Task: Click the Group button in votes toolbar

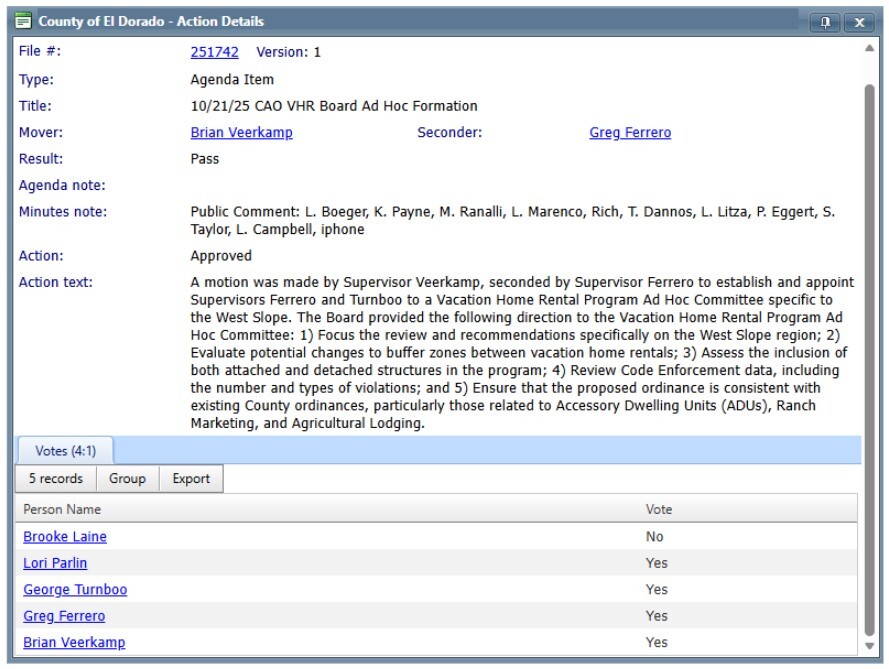Action: pyautogui.click(x=127, y=479)
